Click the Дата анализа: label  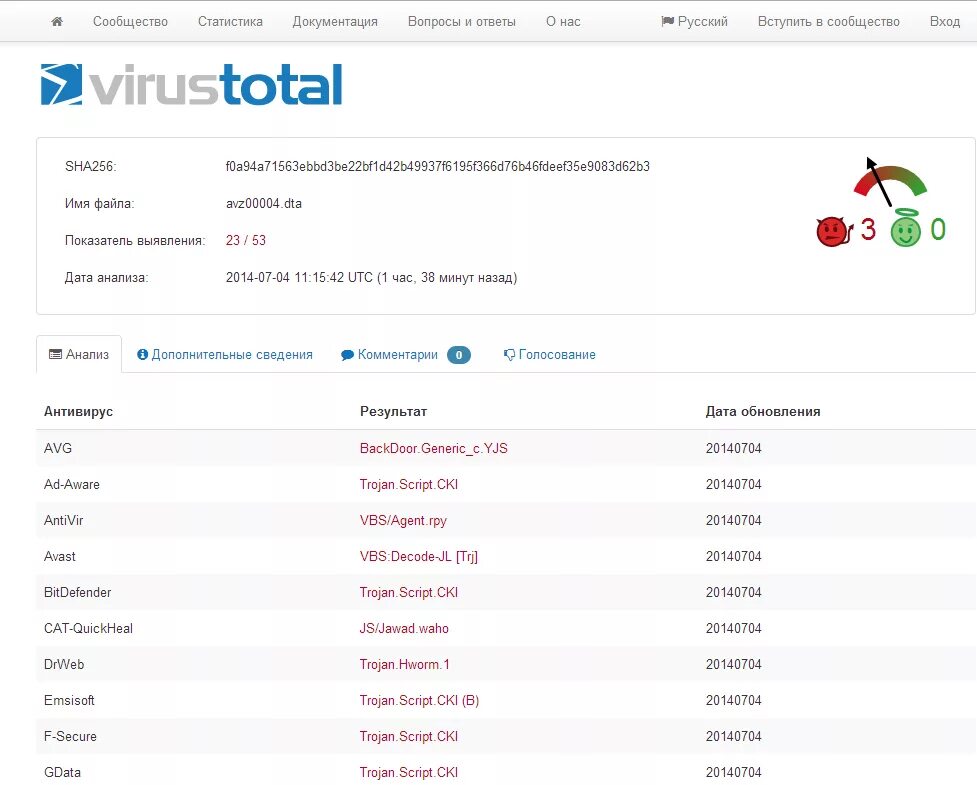click(107, 277)
